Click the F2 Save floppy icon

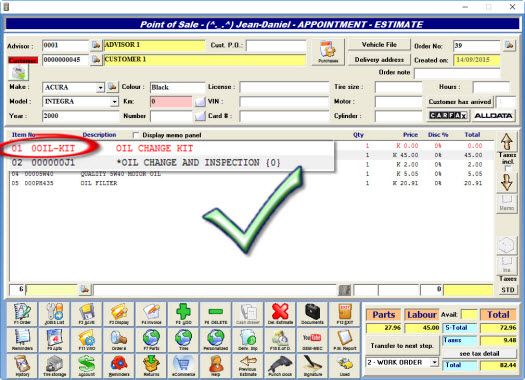coord(86,314)
